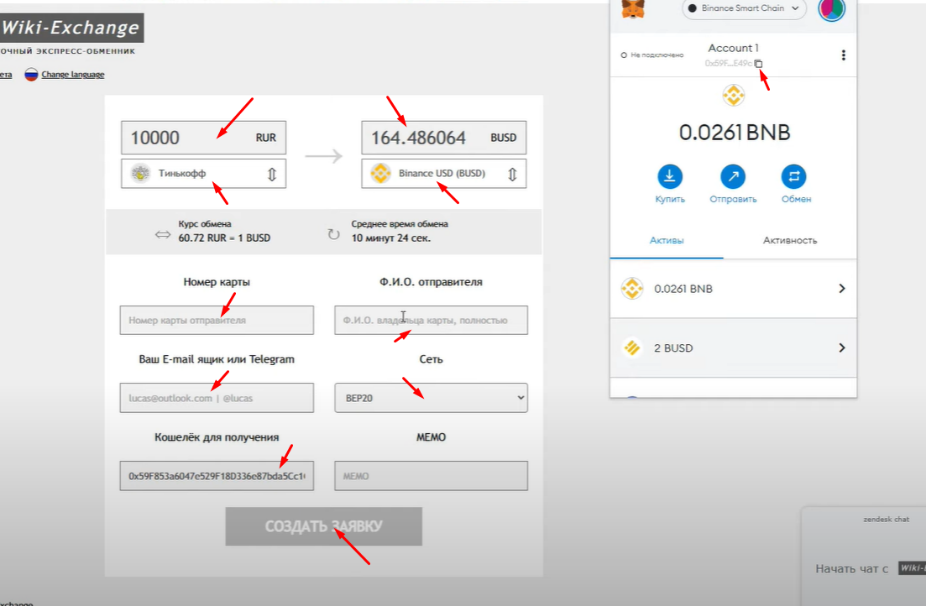Viewport: 926px width, 606px height.
Task: Click the Обмен (Swap) icon
Action: click(794, 176)
